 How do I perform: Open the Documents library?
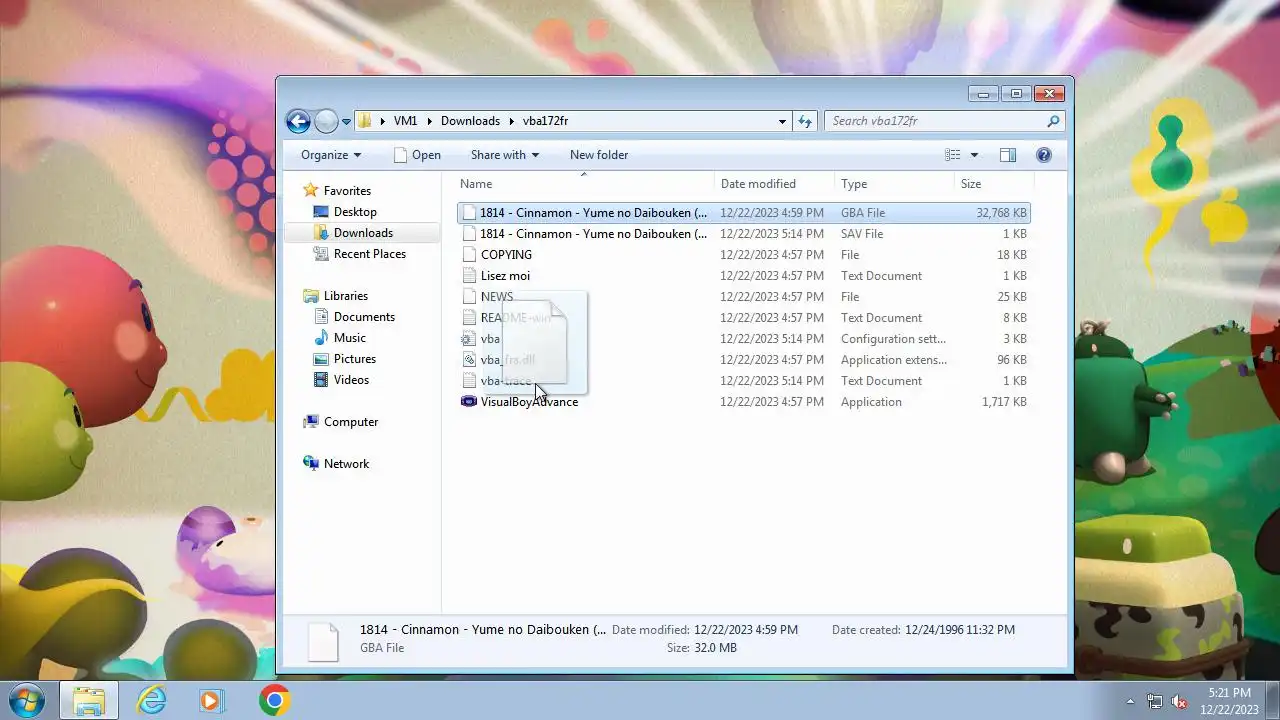tap(364, 317)
